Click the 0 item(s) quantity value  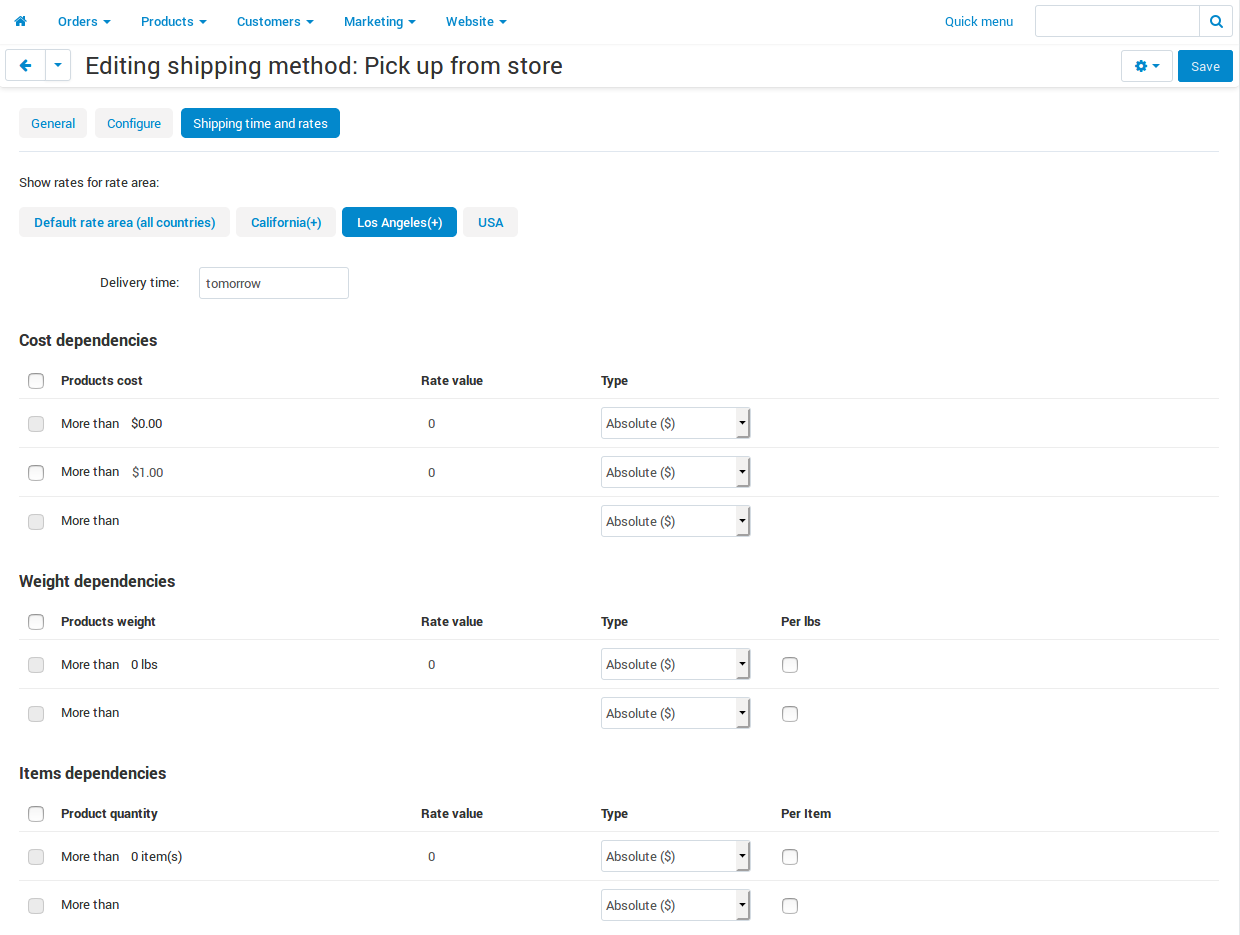(x=156, y=857)
